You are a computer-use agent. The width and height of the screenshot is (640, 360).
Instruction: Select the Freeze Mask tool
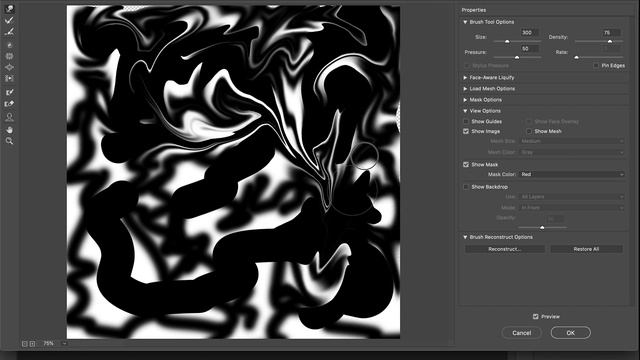coord(9,92)
